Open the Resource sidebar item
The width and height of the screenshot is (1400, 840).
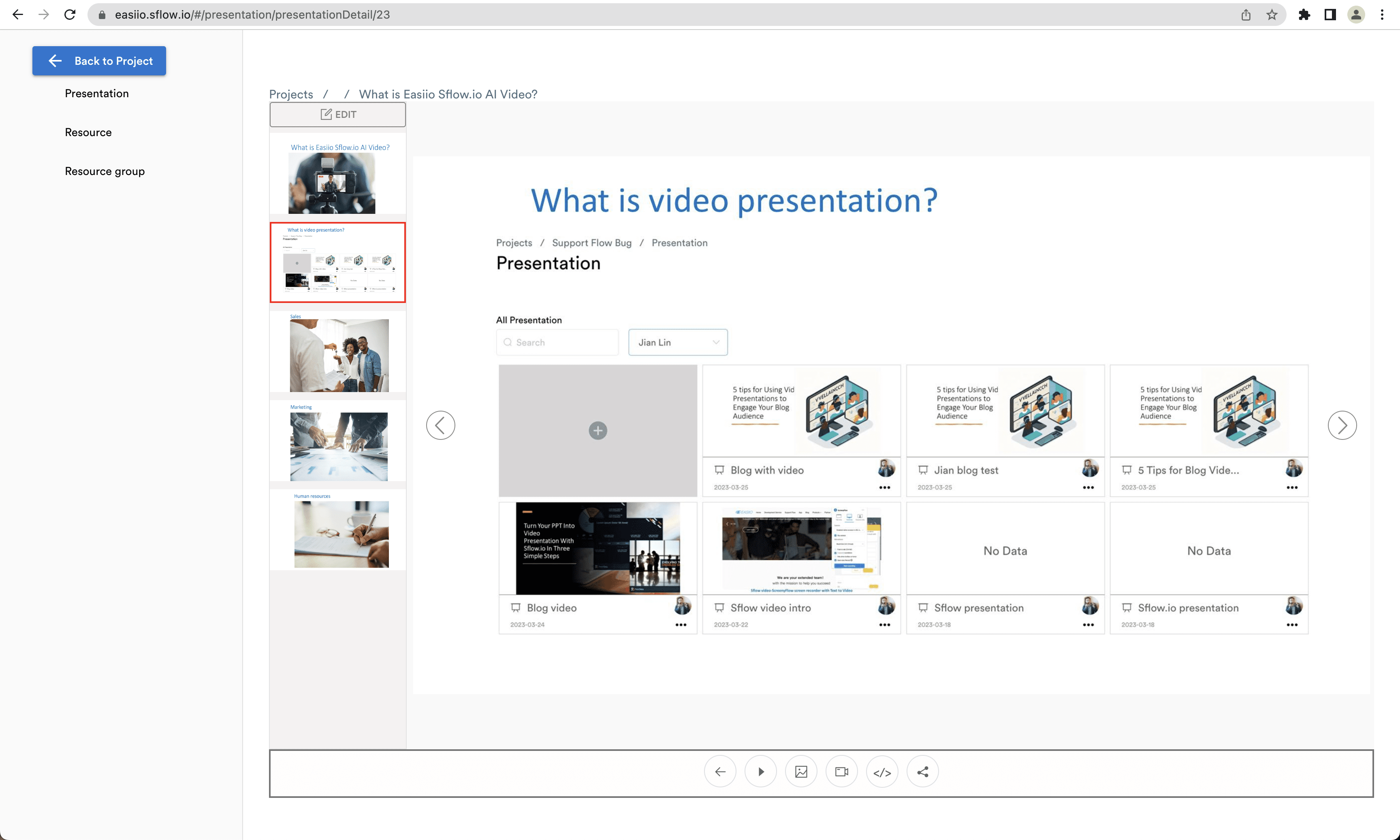coord(88,132)
